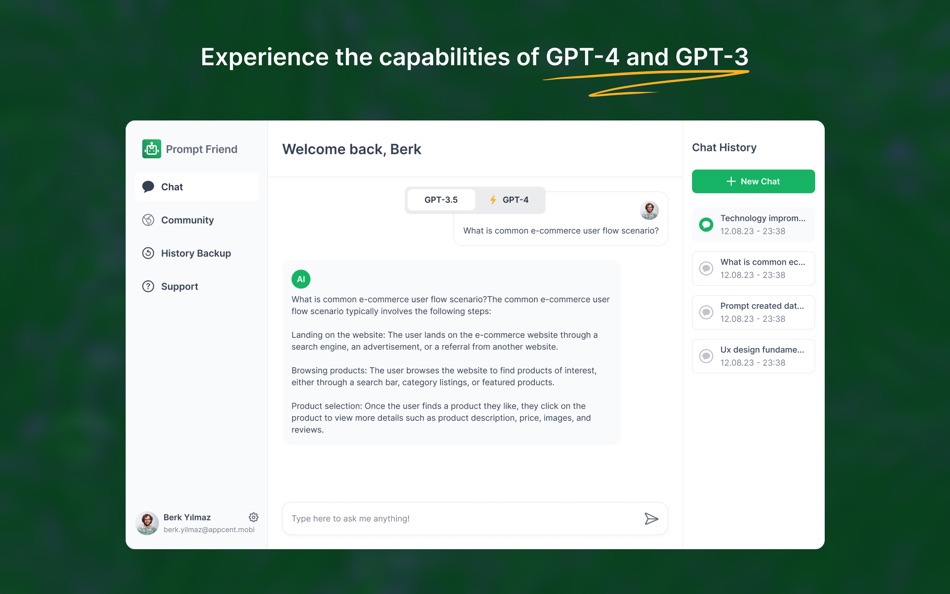Click the 'Browsing products' paragraph
This screenshot has height=594, width=950.
[x=443, y=376]
